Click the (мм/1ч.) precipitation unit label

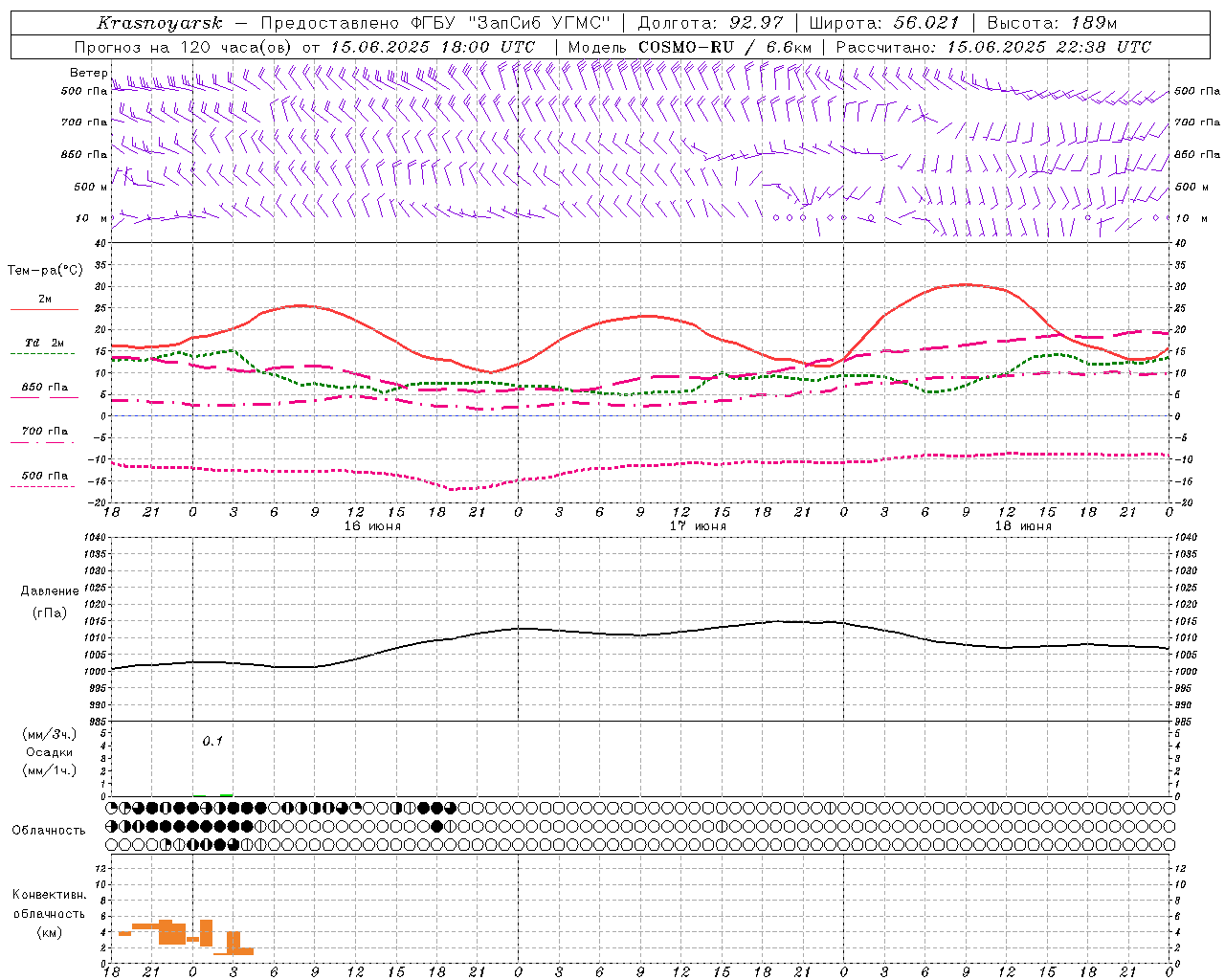coord(50,770)
